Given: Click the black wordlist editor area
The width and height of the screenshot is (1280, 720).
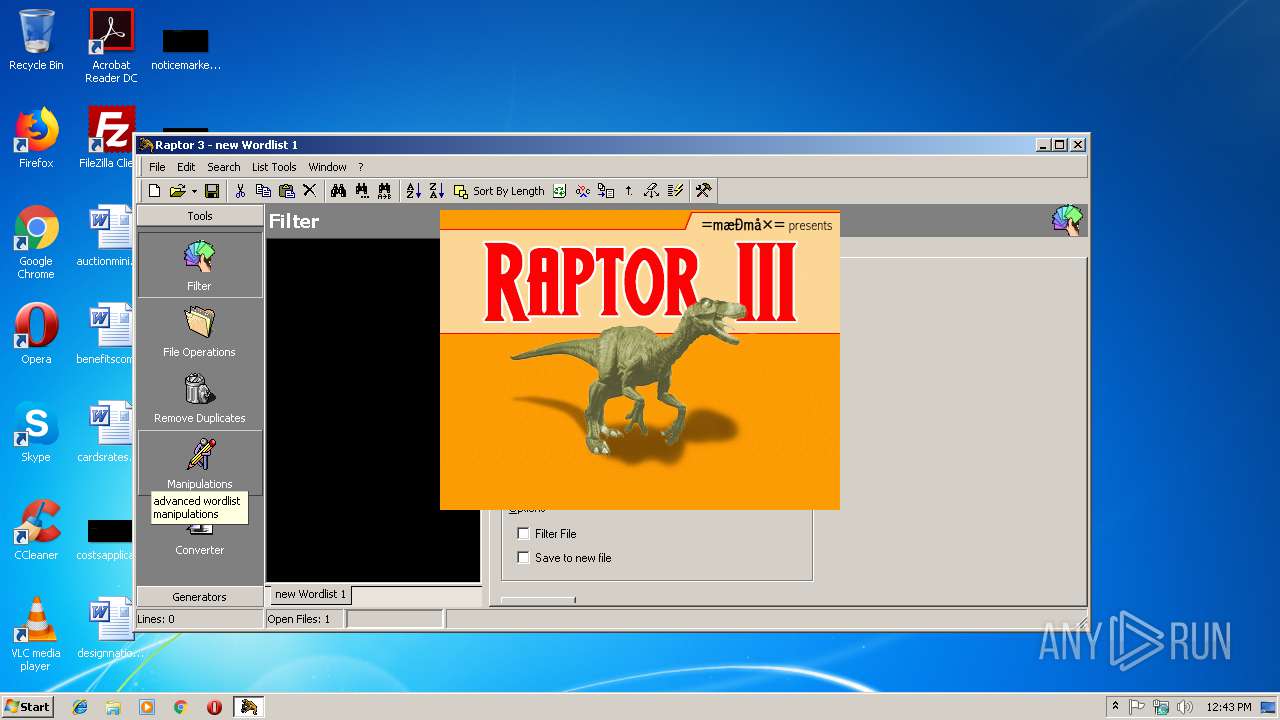Looking at the screenshot, I should coord(373,410).
